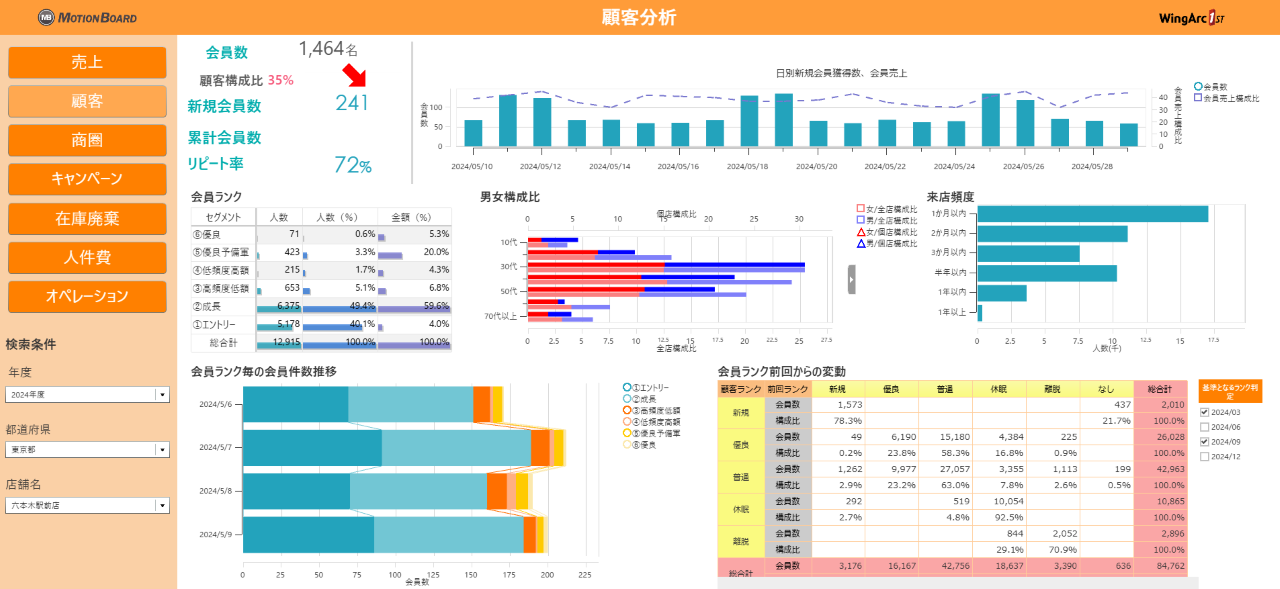
Task: Toggle 会員数 legend circle in daily chart
Action: 1198,87
